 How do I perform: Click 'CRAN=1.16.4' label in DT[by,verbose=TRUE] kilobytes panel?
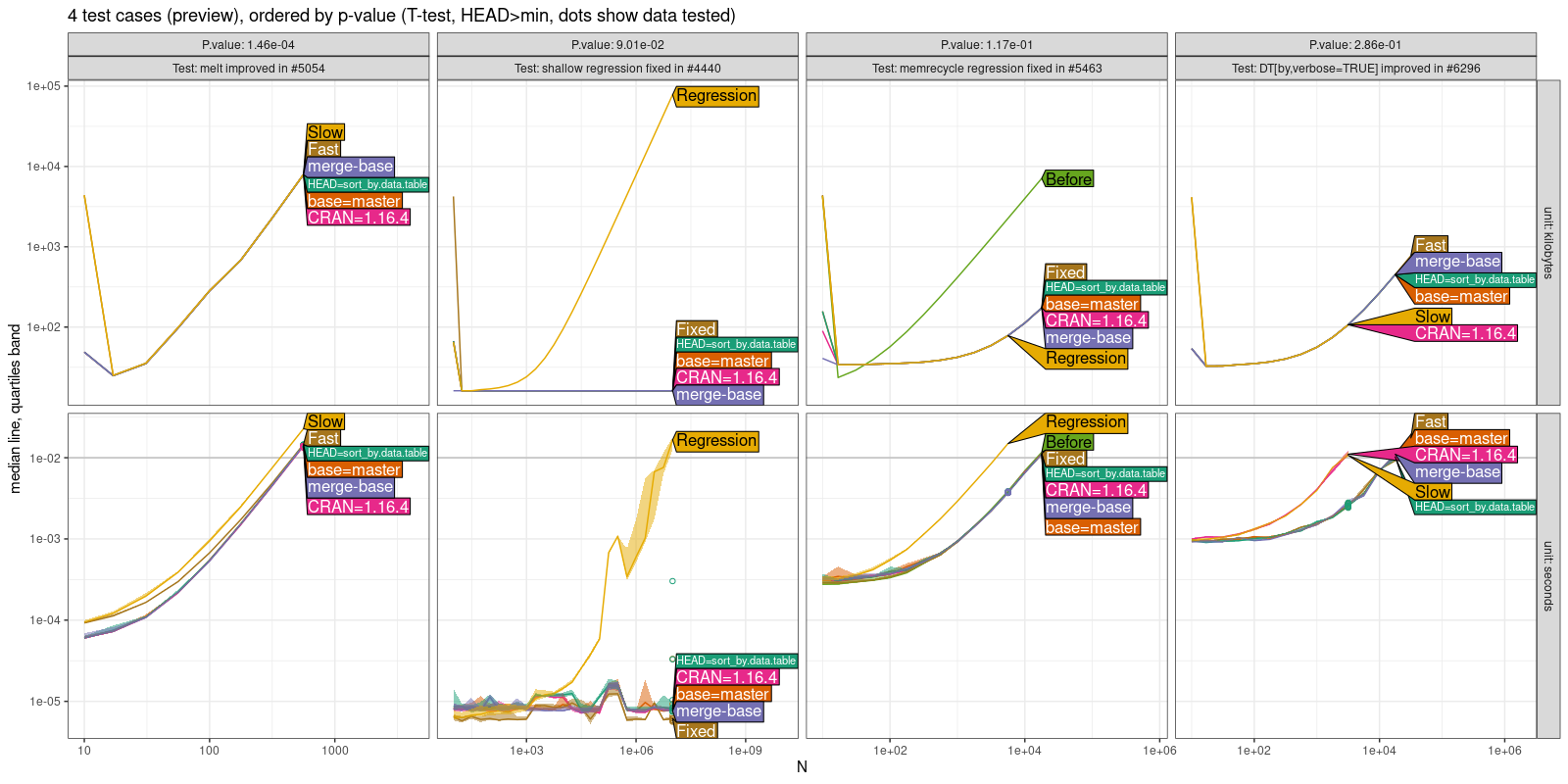point(1465,333)
